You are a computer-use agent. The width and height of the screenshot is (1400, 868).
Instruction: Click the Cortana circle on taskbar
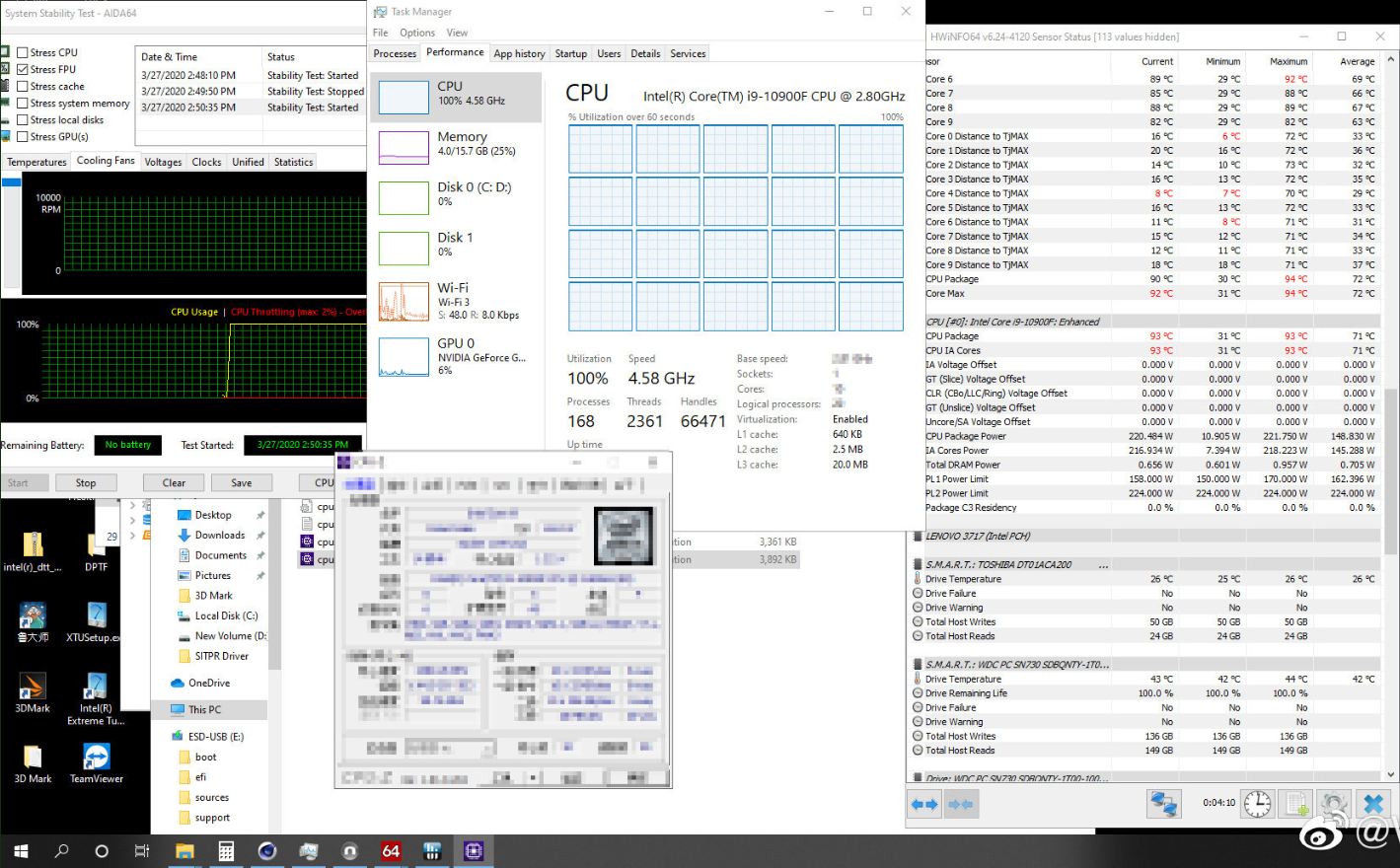coord(102,851)
